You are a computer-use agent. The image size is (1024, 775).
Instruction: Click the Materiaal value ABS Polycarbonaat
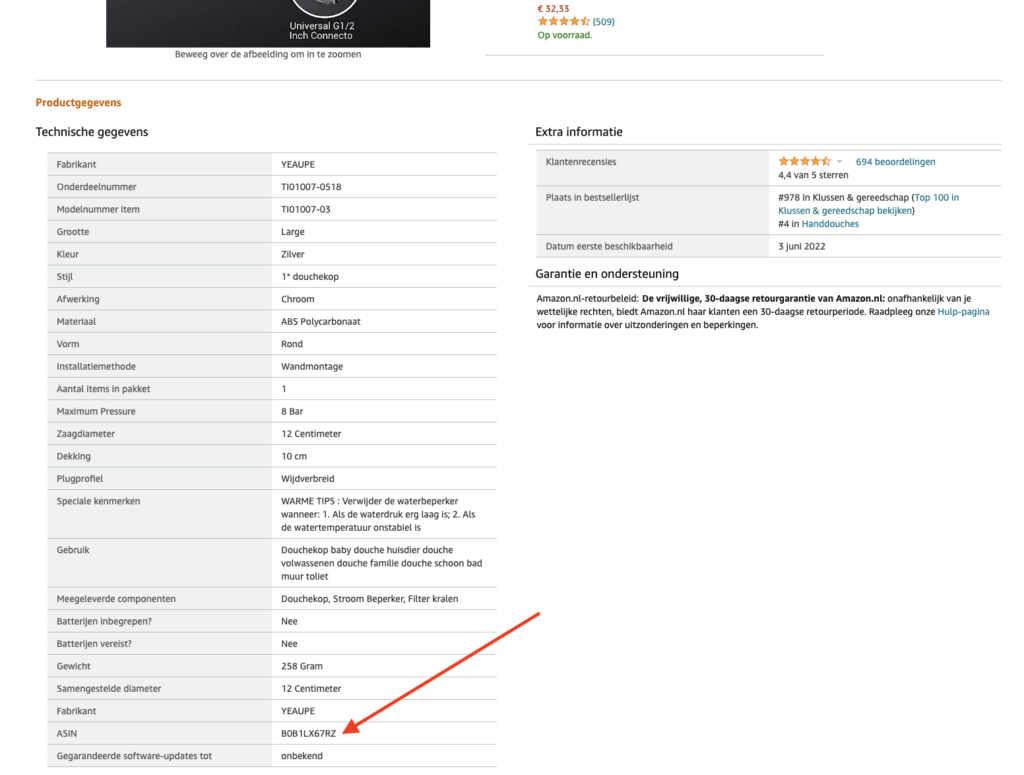(x=321, y=322)
